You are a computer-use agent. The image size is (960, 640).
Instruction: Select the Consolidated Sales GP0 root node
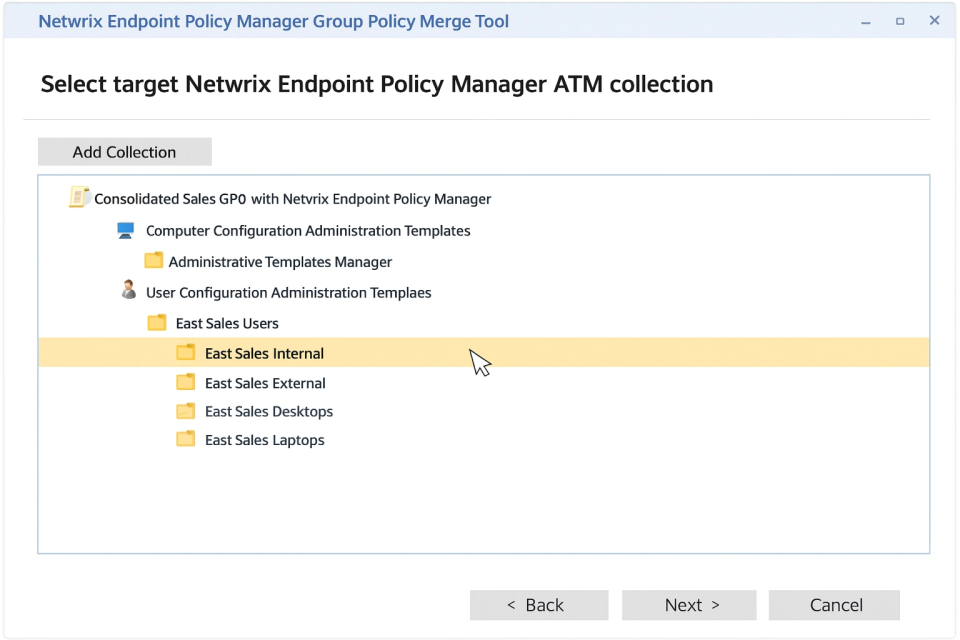coord(289,198)
